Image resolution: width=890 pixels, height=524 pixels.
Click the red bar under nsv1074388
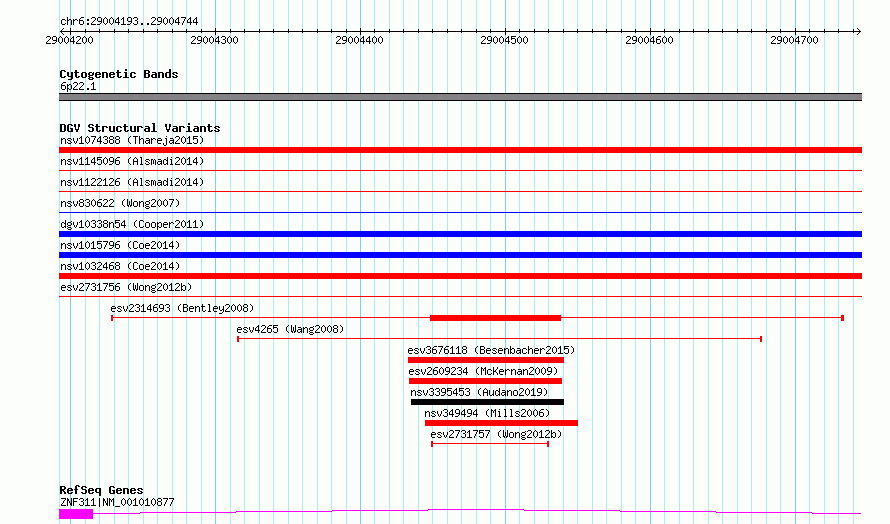pos(460,150)
